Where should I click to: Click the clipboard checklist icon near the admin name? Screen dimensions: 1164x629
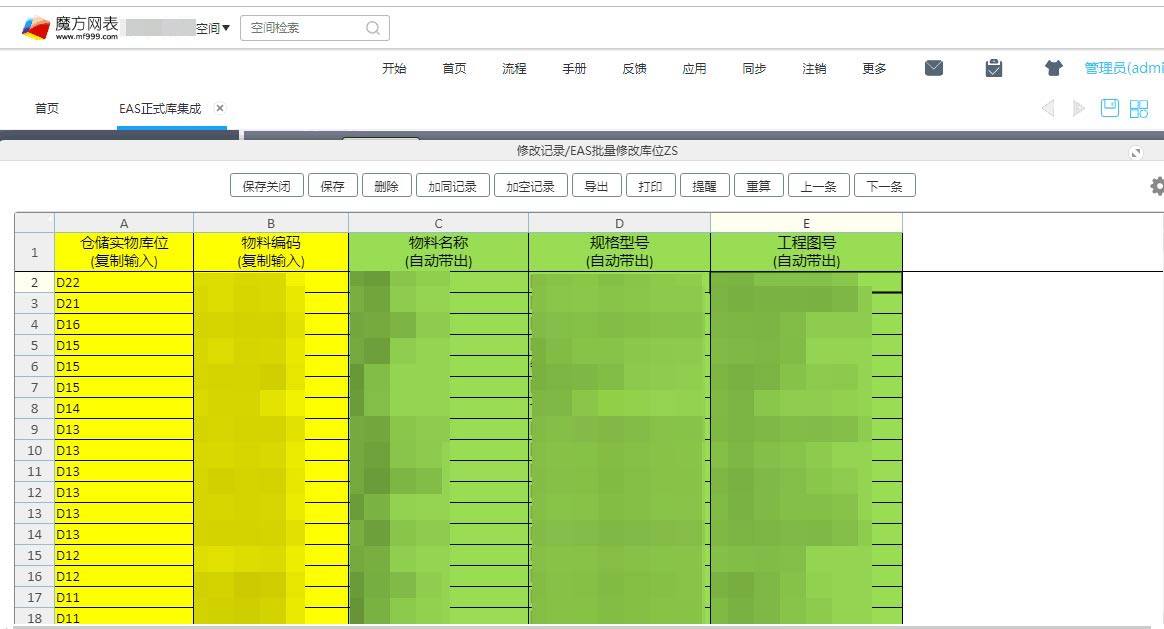point(993,67)
